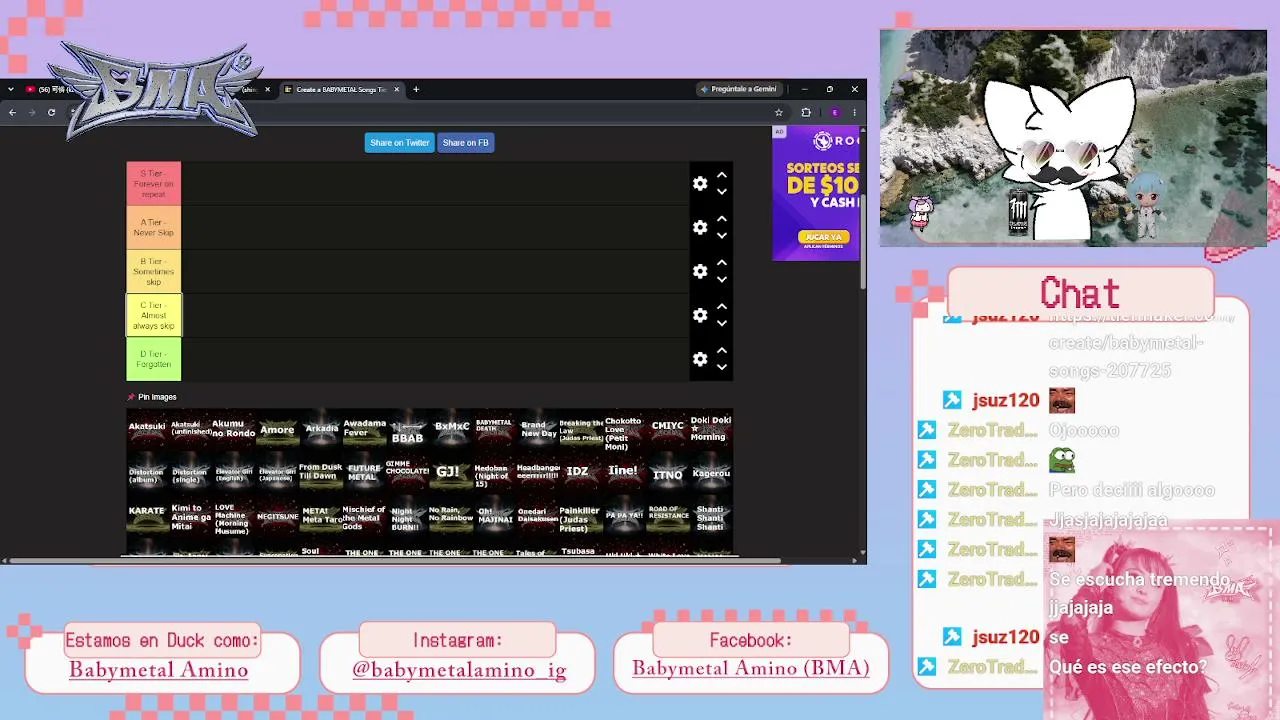Open a new browser tab
The image size is (1280, 720).
click(416, 89)
